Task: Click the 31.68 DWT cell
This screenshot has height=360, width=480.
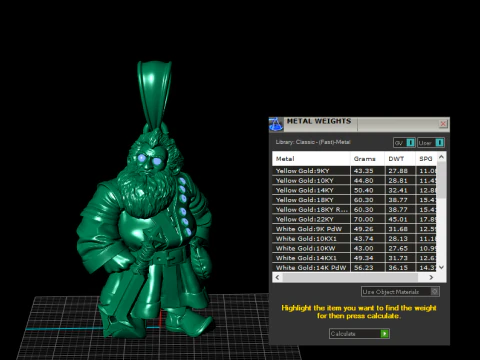Action: [x=400, y=229]
